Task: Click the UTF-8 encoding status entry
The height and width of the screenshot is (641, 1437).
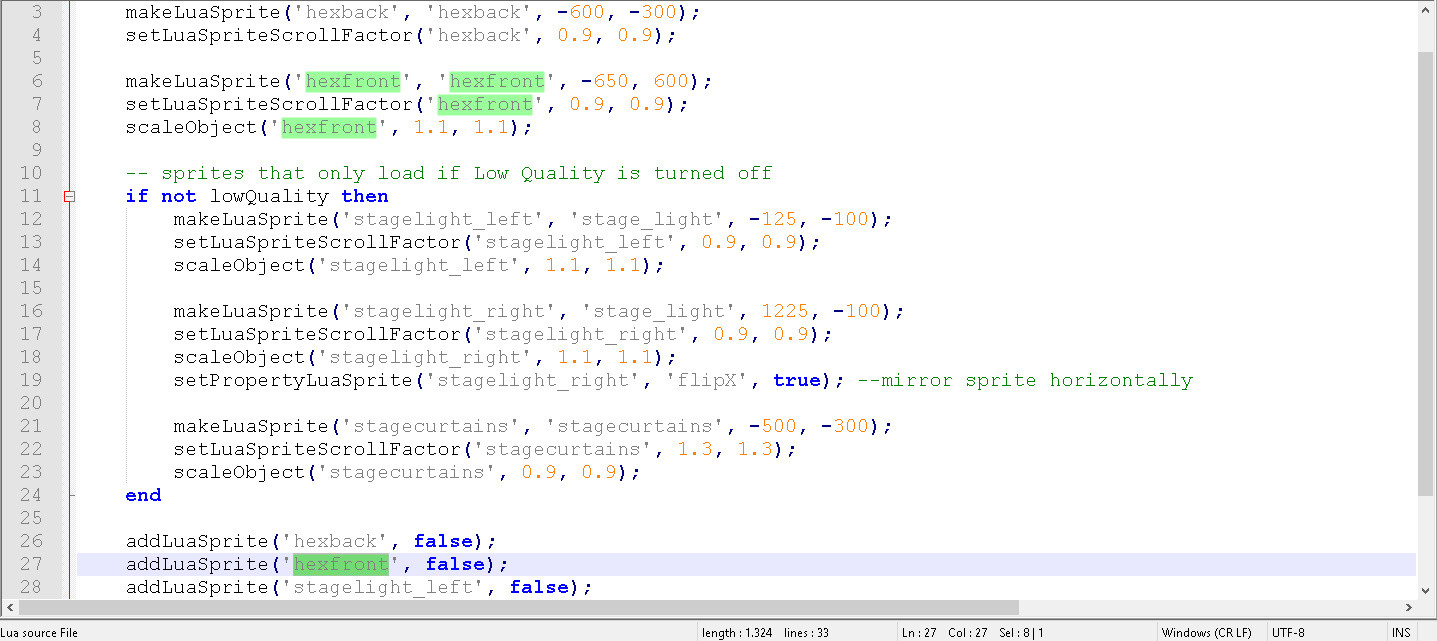Action: 1287,632
